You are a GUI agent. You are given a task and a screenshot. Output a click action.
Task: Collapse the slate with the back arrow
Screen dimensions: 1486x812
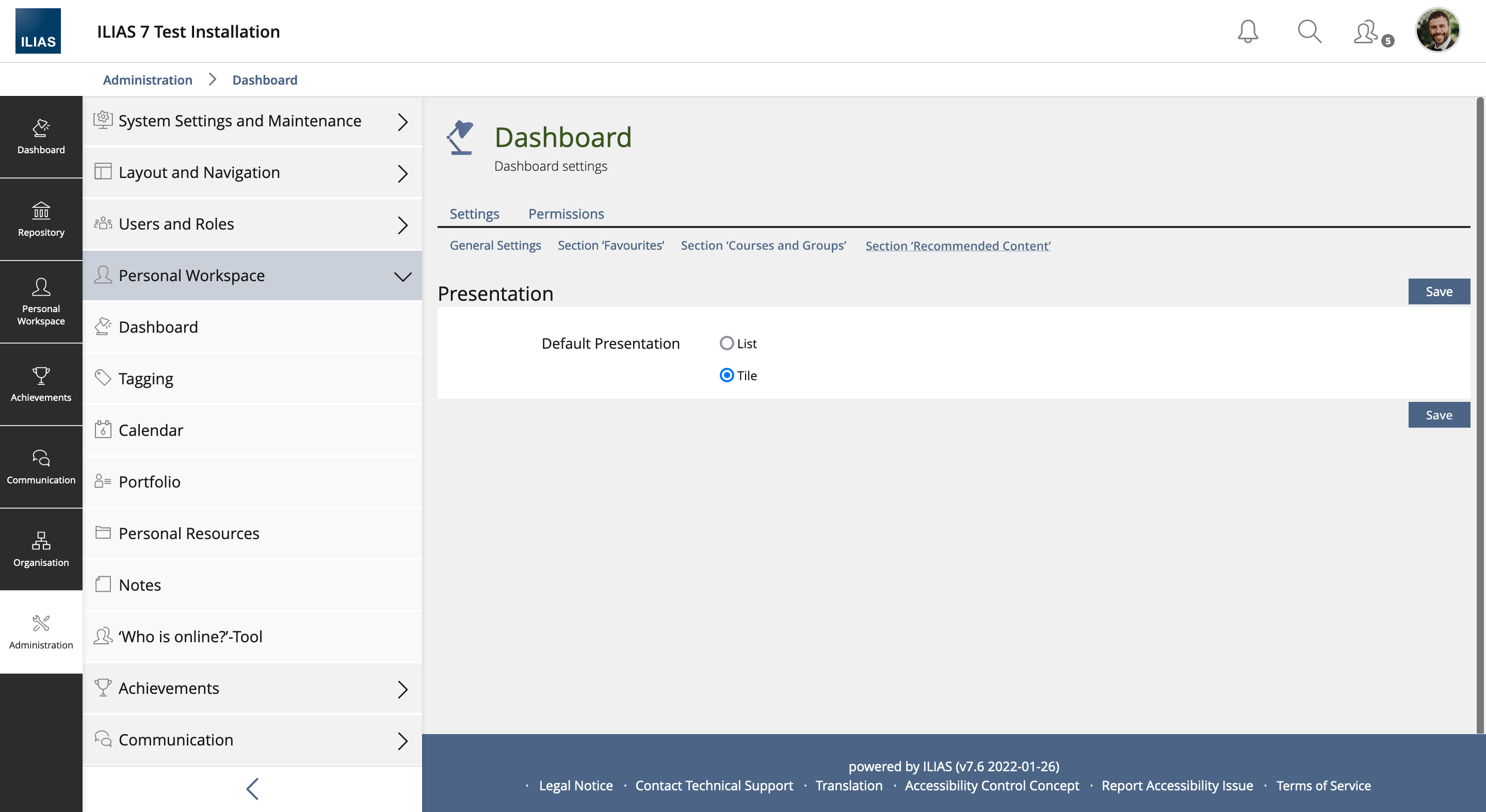(x=252, y=788)
